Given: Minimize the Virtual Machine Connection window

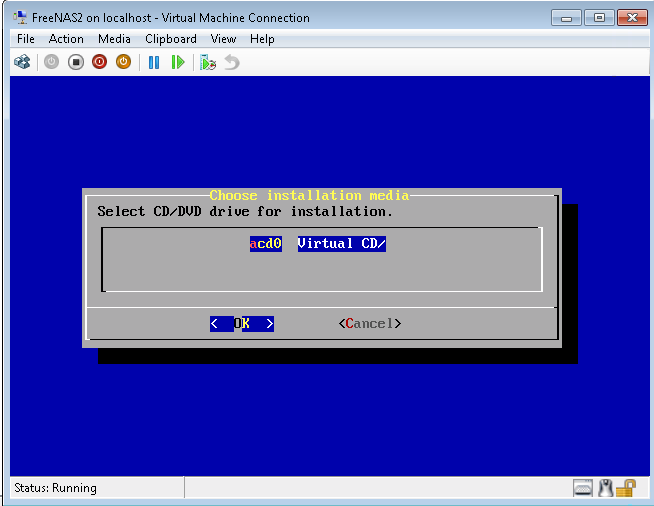Looking at the screenshot, I should pos(566,18).
